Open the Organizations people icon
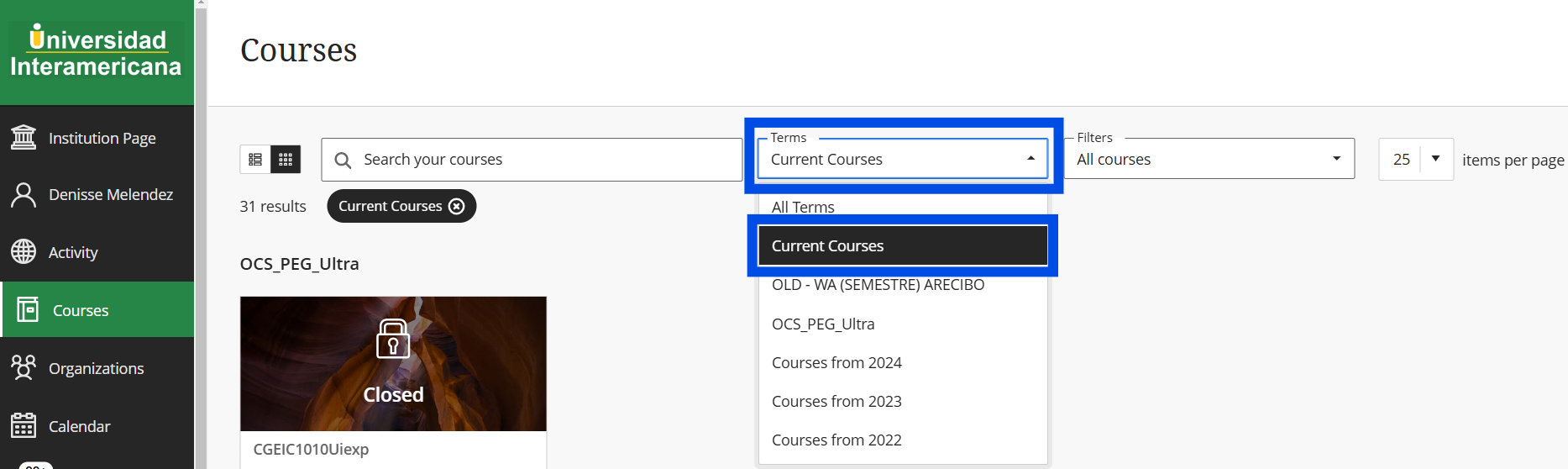This screenshot has height=469, width=1568. point(24,367)
